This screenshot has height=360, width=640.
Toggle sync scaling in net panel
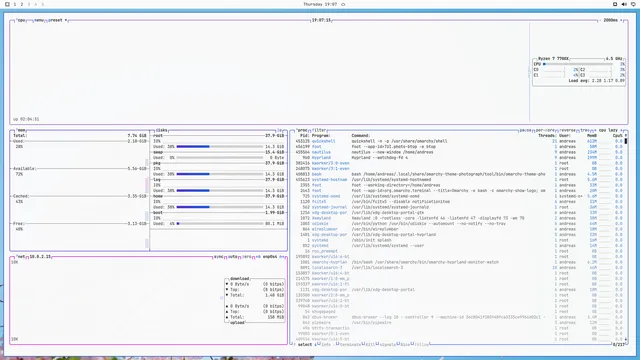pyautogui.click(x=218, y=257)
